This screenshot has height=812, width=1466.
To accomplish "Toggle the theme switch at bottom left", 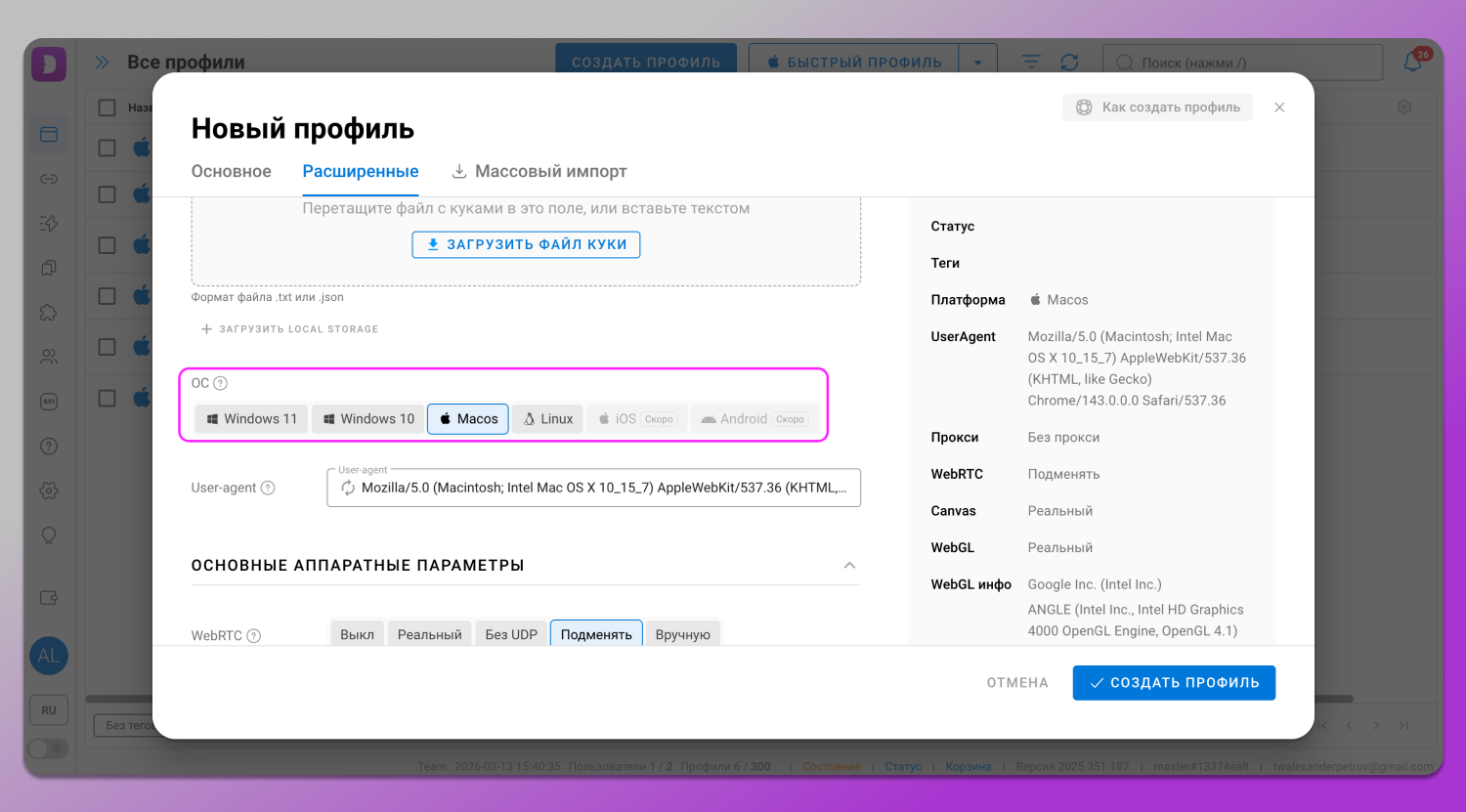I will [47, 748].
